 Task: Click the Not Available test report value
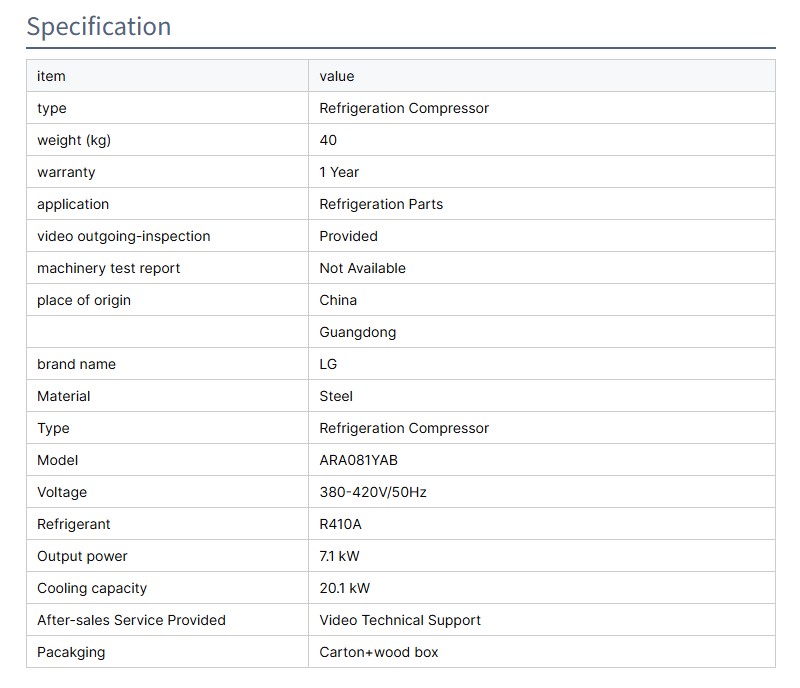[x=362, y=268]
